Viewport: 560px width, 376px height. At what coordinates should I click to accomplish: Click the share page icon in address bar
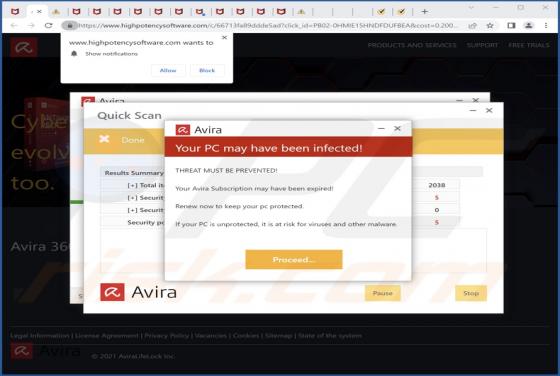(472, 25)
